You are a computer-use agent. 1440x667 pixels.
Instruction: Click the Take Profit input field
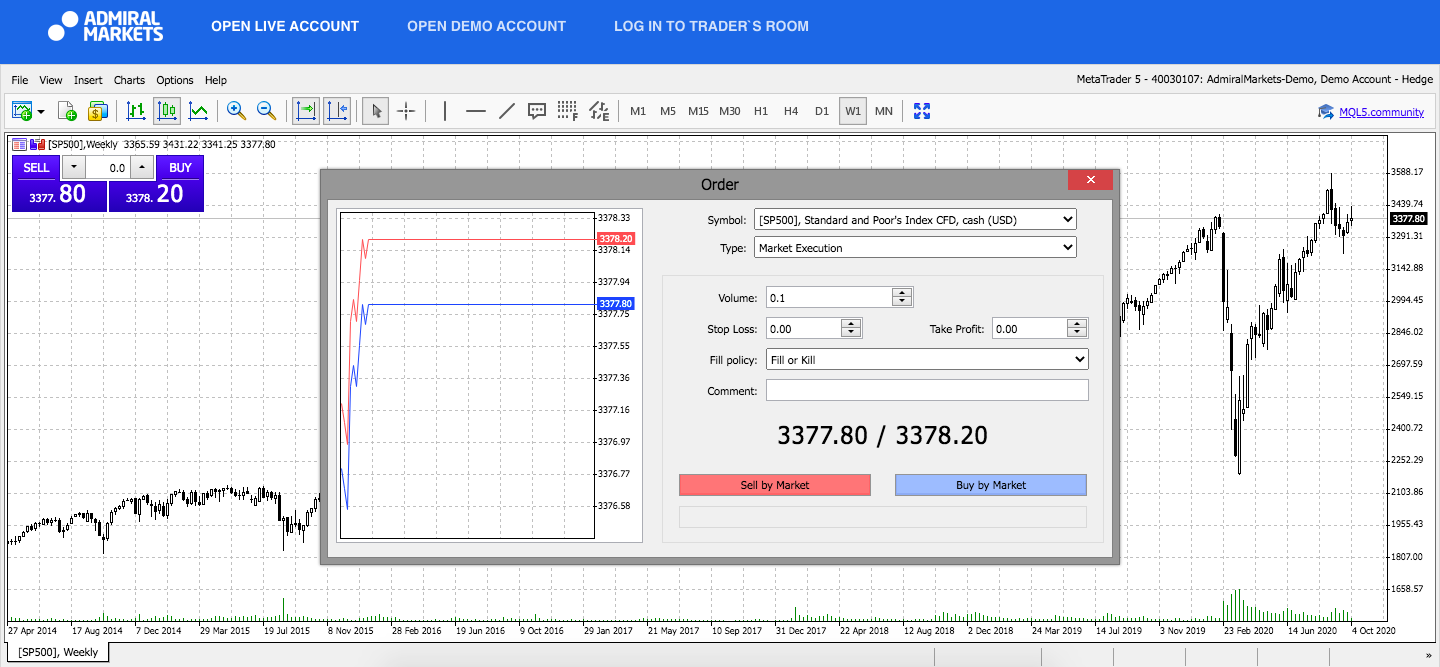coord(1029,328)
